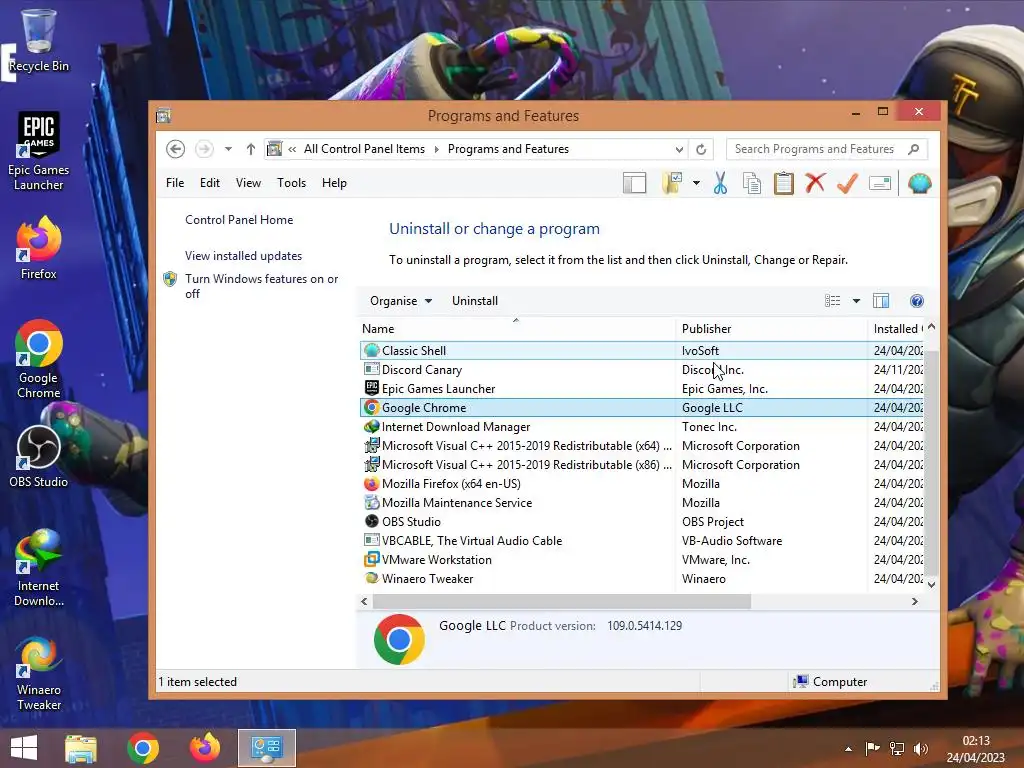Image resolution: width=1024 pixels, height=768 pixels.
Task: Select the Discord Canary program row
Action: [641, 370]
